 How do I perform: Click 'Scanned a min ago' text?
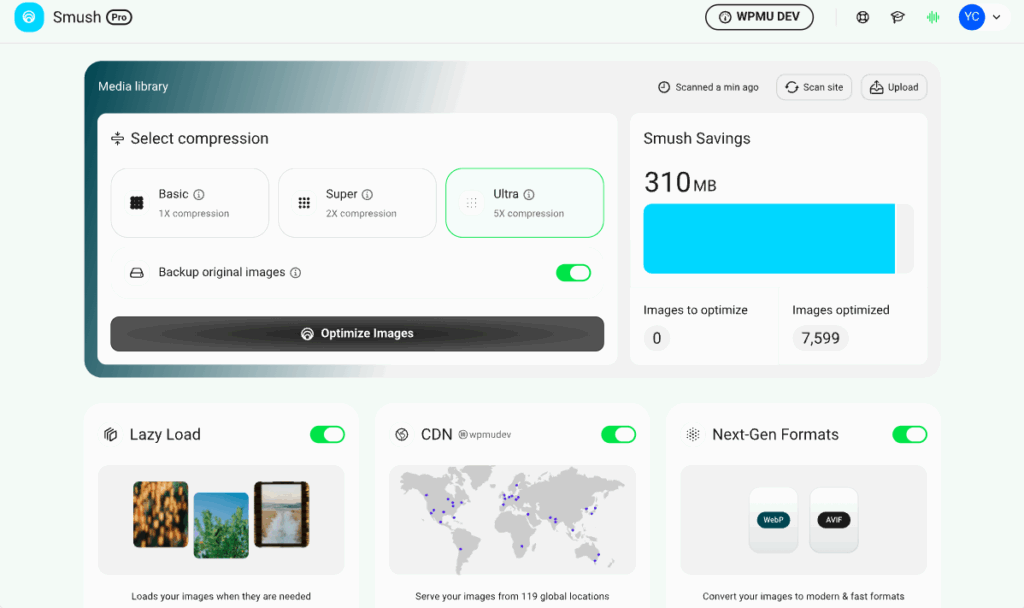point(717,87)
